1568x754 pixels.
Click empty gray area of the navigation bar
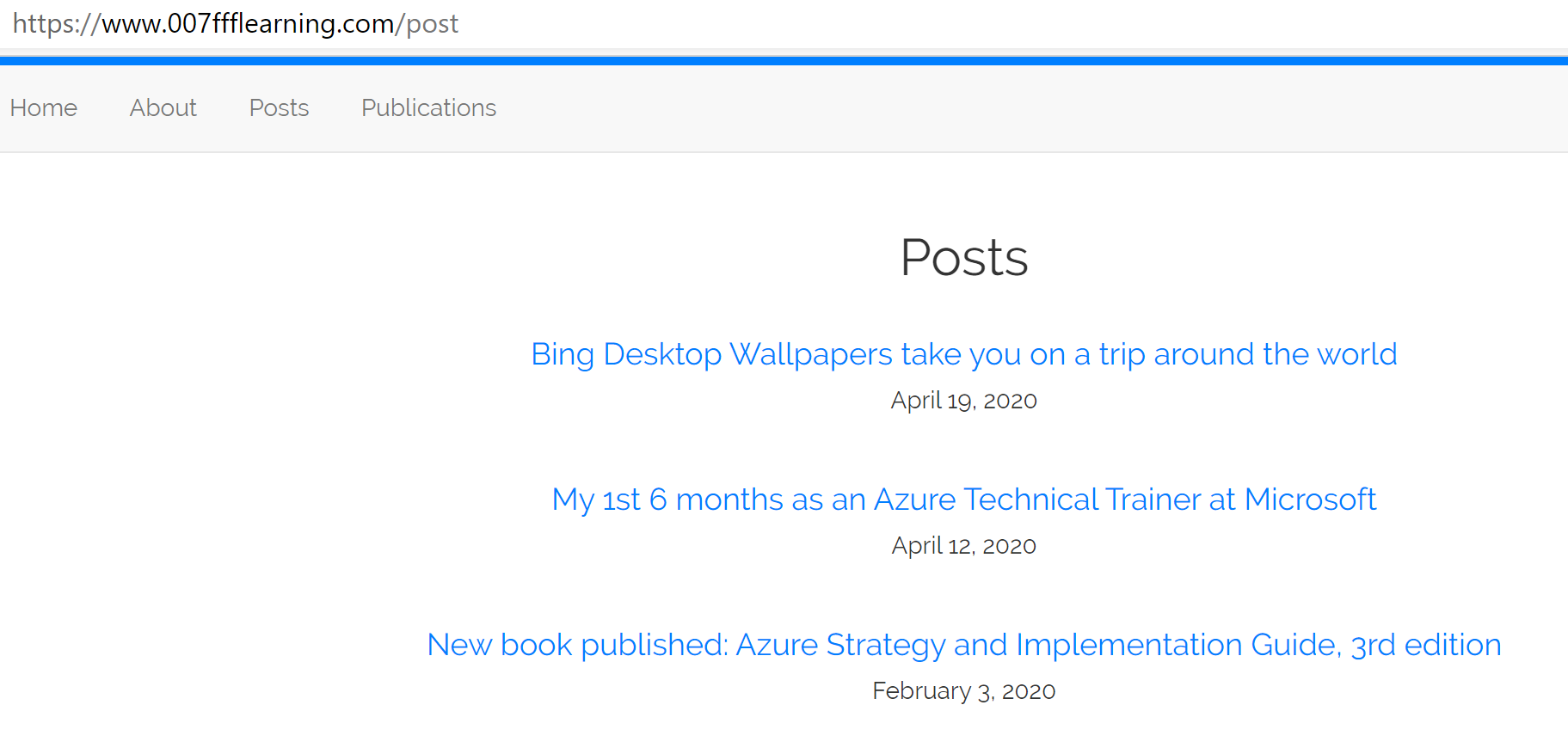click(1032, 109)
